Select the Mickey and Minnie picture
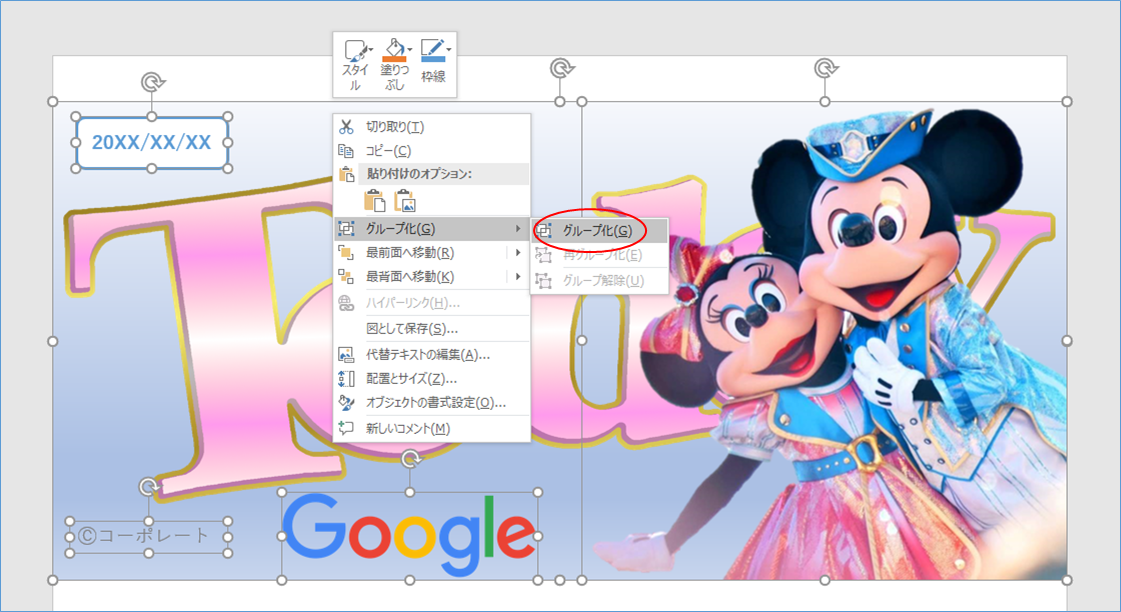 point(824,341)
